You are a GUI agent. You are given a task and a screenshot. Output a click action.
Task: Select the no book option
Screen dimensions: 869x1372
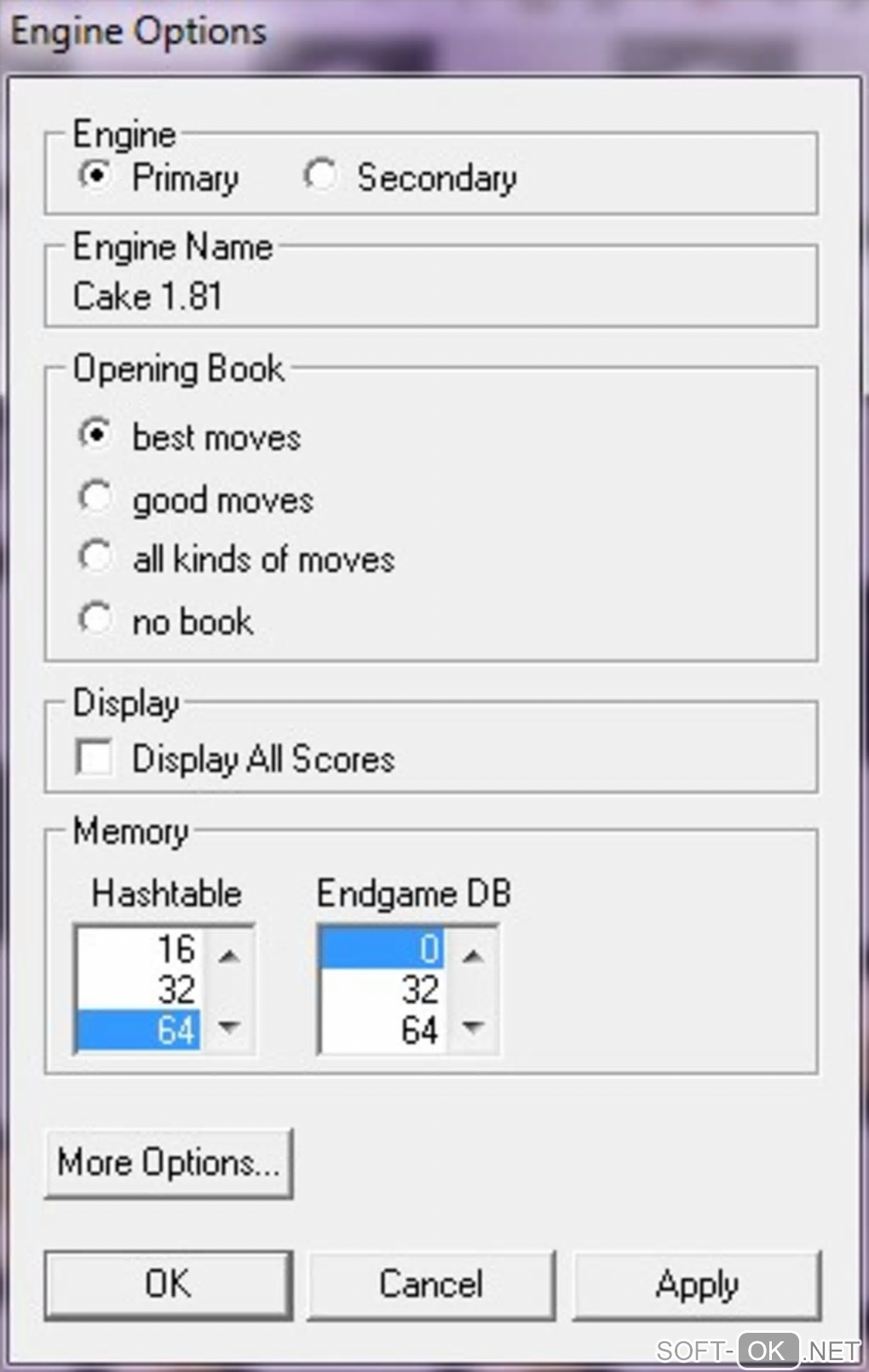tap(95, 619)
